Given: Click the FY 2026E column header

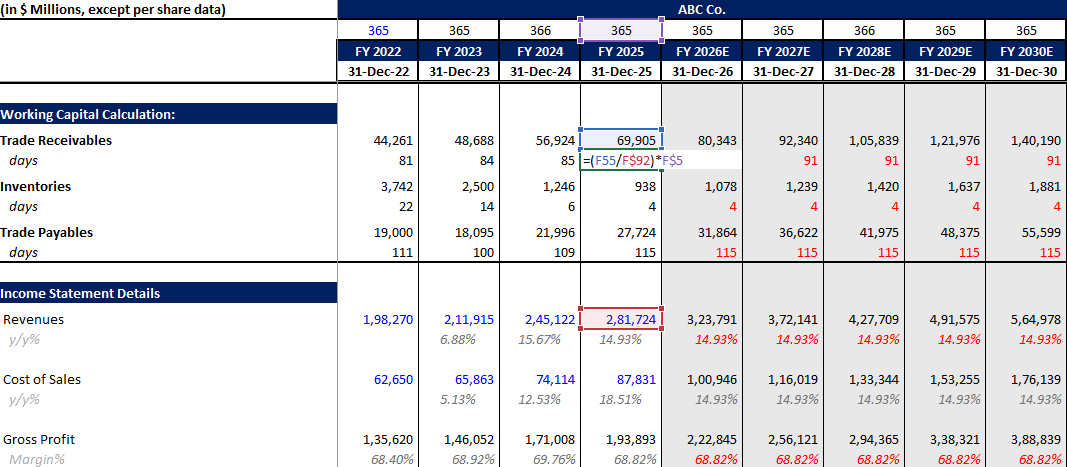Looking at the screenshot, I should pyautogui.click(x=702, y=52).
